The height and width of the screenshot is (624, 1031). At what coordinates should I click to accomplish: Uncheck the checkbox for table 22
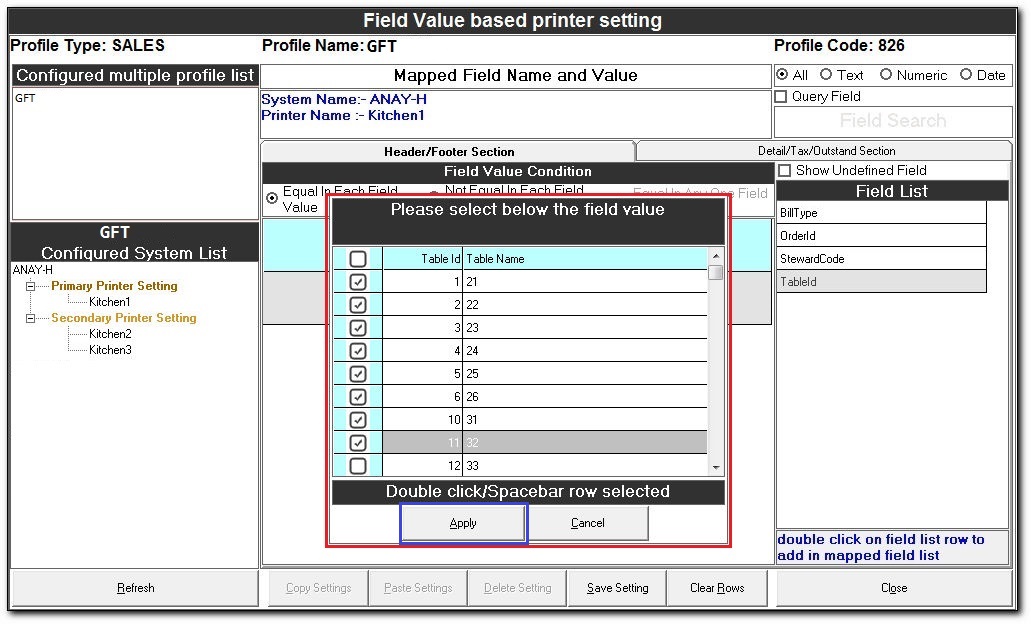358,305
